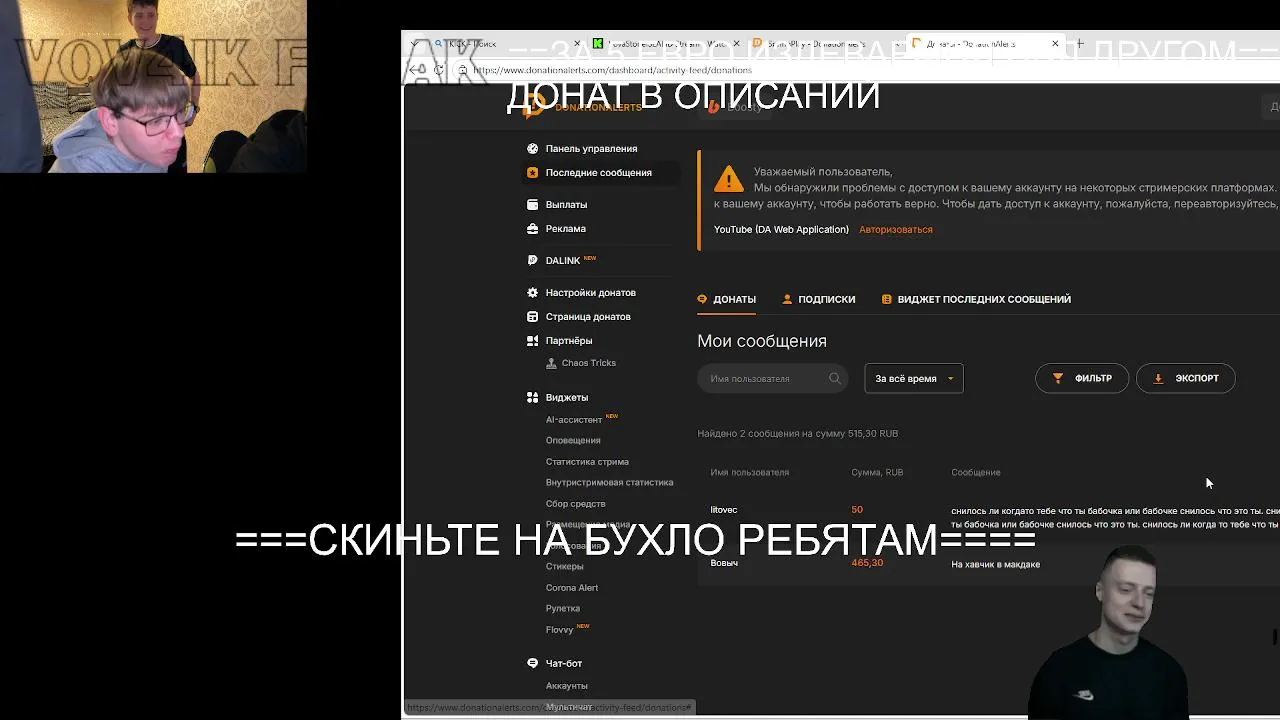Click the Фильтр button
This screenshot has height=720, width=1280.
coord(1081,378)
